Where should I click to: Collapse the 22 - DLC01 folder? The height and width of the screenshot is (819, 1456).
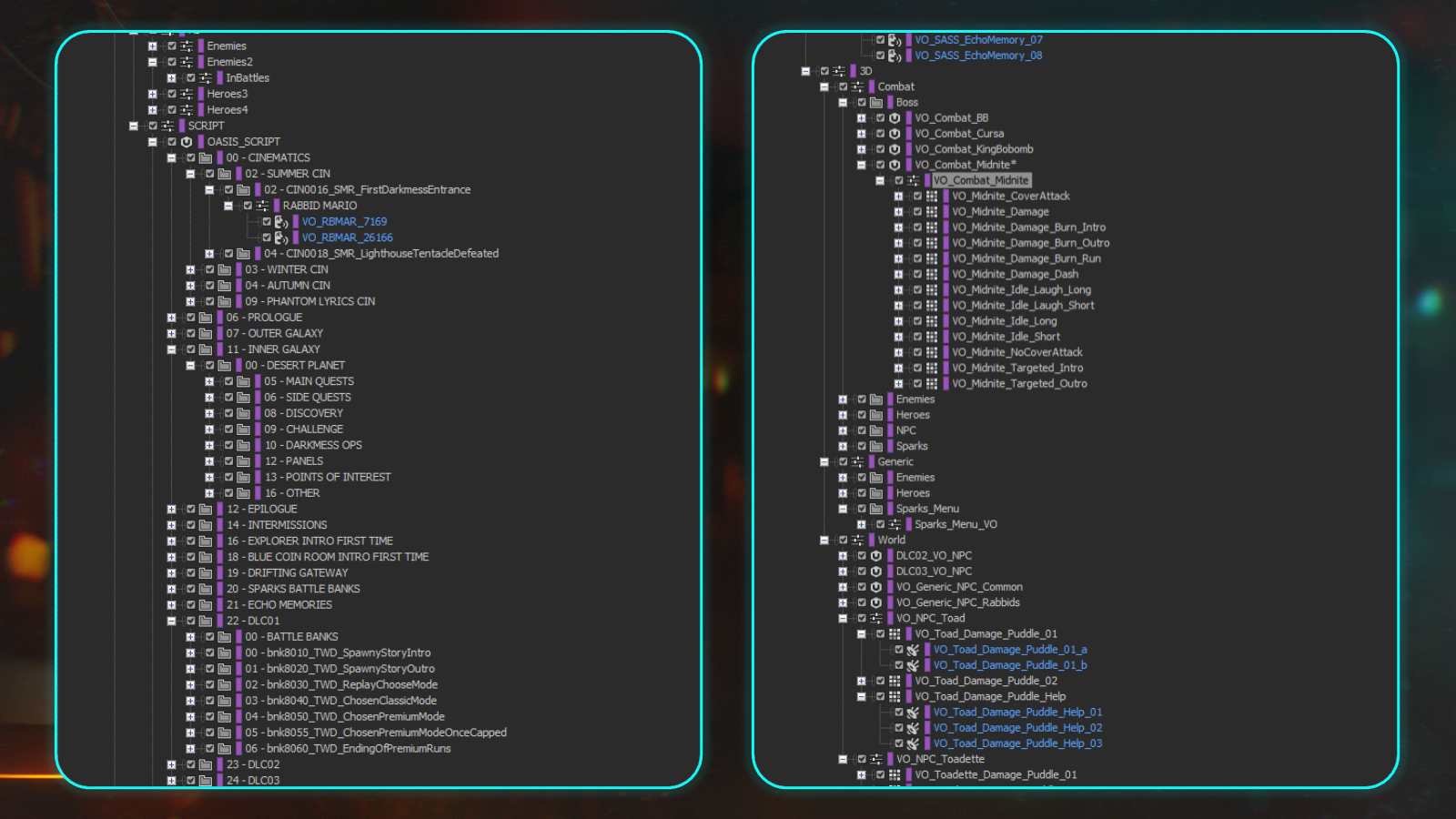pyautogui.click(x=171, y=621)
